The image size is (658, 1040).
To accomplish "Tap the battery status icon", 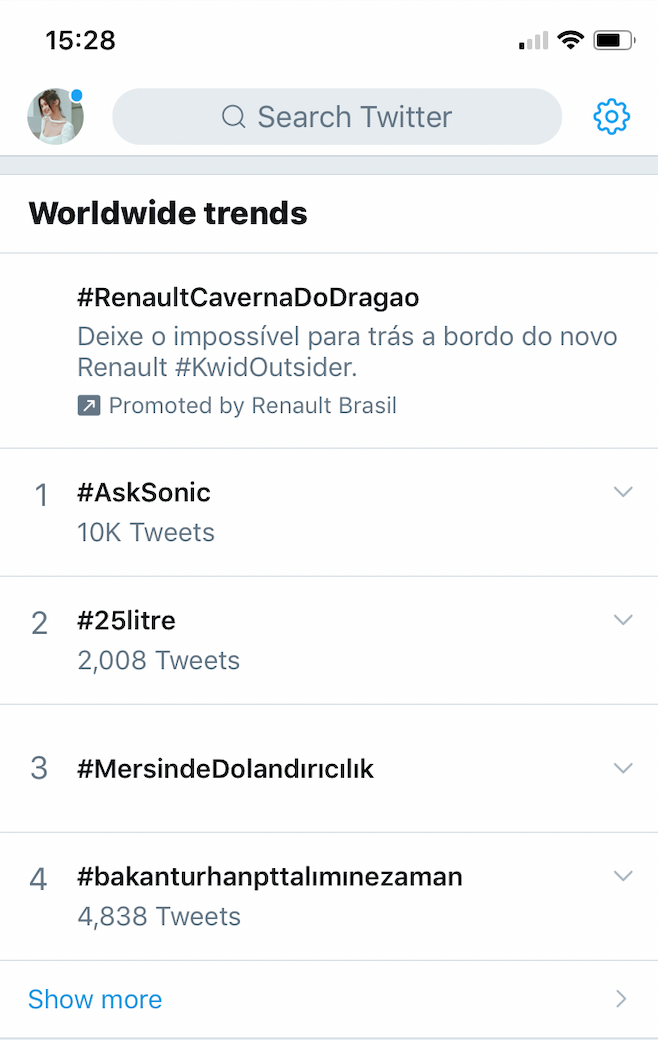I will coord(613,40).
